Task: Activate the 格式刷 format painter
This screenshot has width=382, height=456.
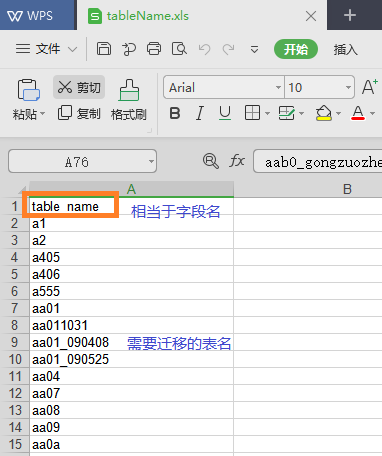Action: tap(129, 99)
